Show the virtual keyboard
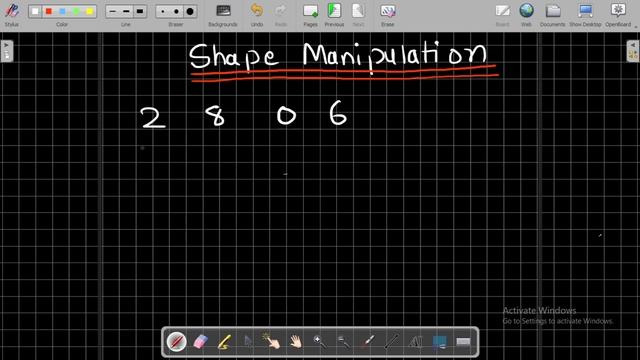640x360 pixels. point(463,342)
